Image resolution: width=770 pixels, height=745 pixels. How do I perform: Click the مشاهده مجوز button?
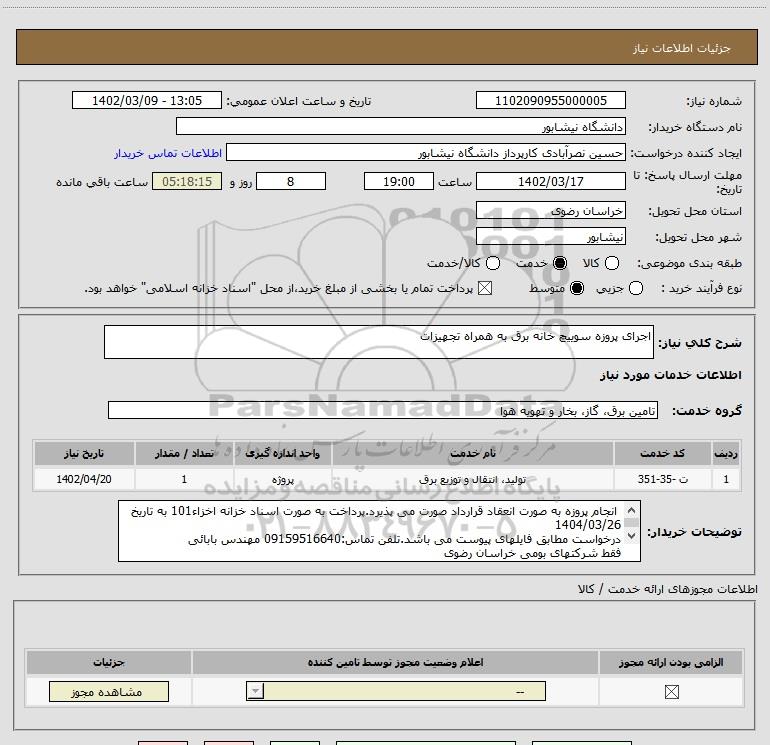pos(109,691)
